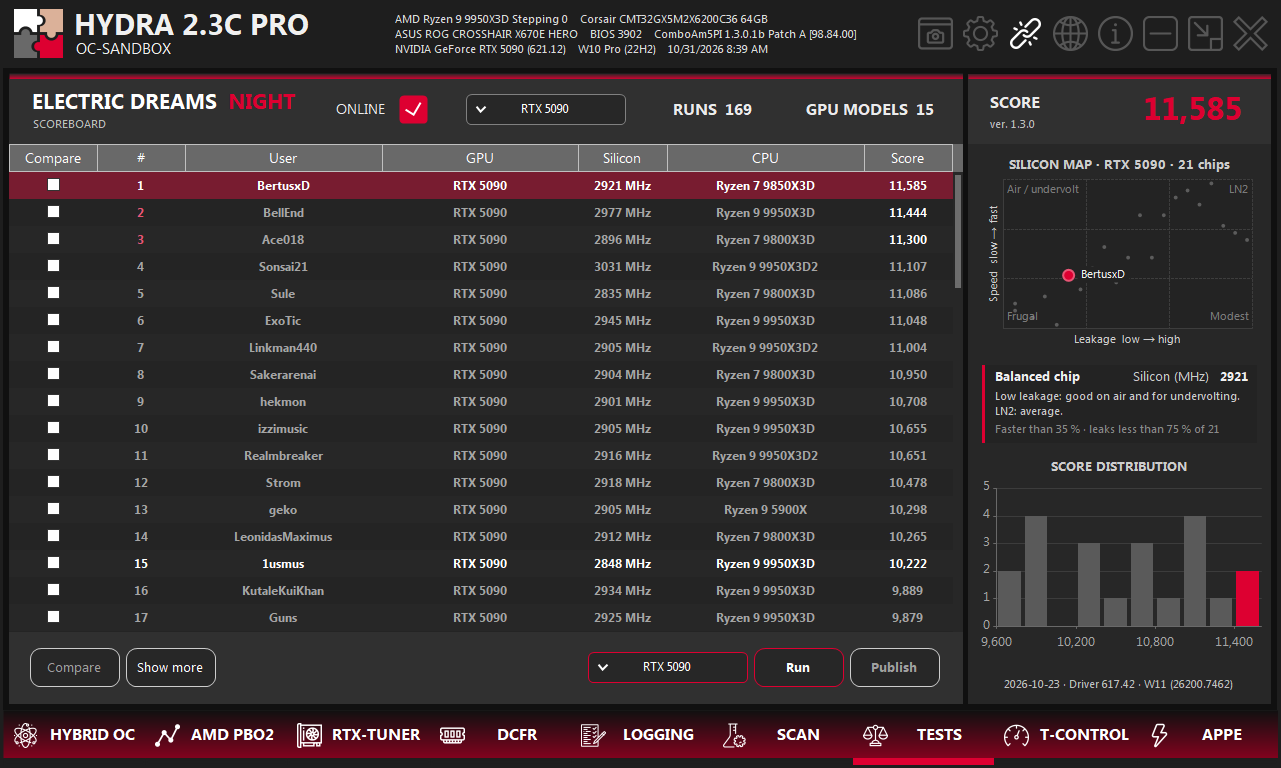Click the HYDRA puzzle logo

(x=39, y=34)
